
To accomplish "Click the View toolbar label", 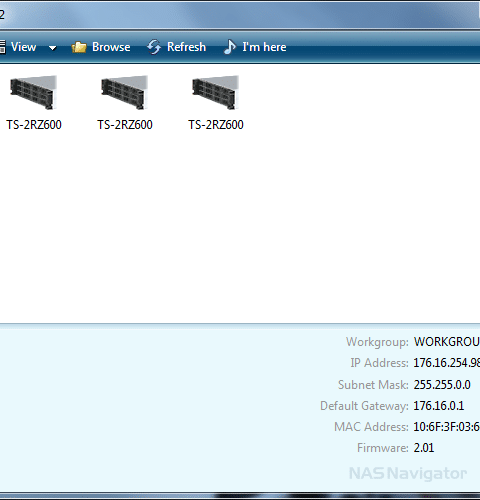I will pos(23,47).
